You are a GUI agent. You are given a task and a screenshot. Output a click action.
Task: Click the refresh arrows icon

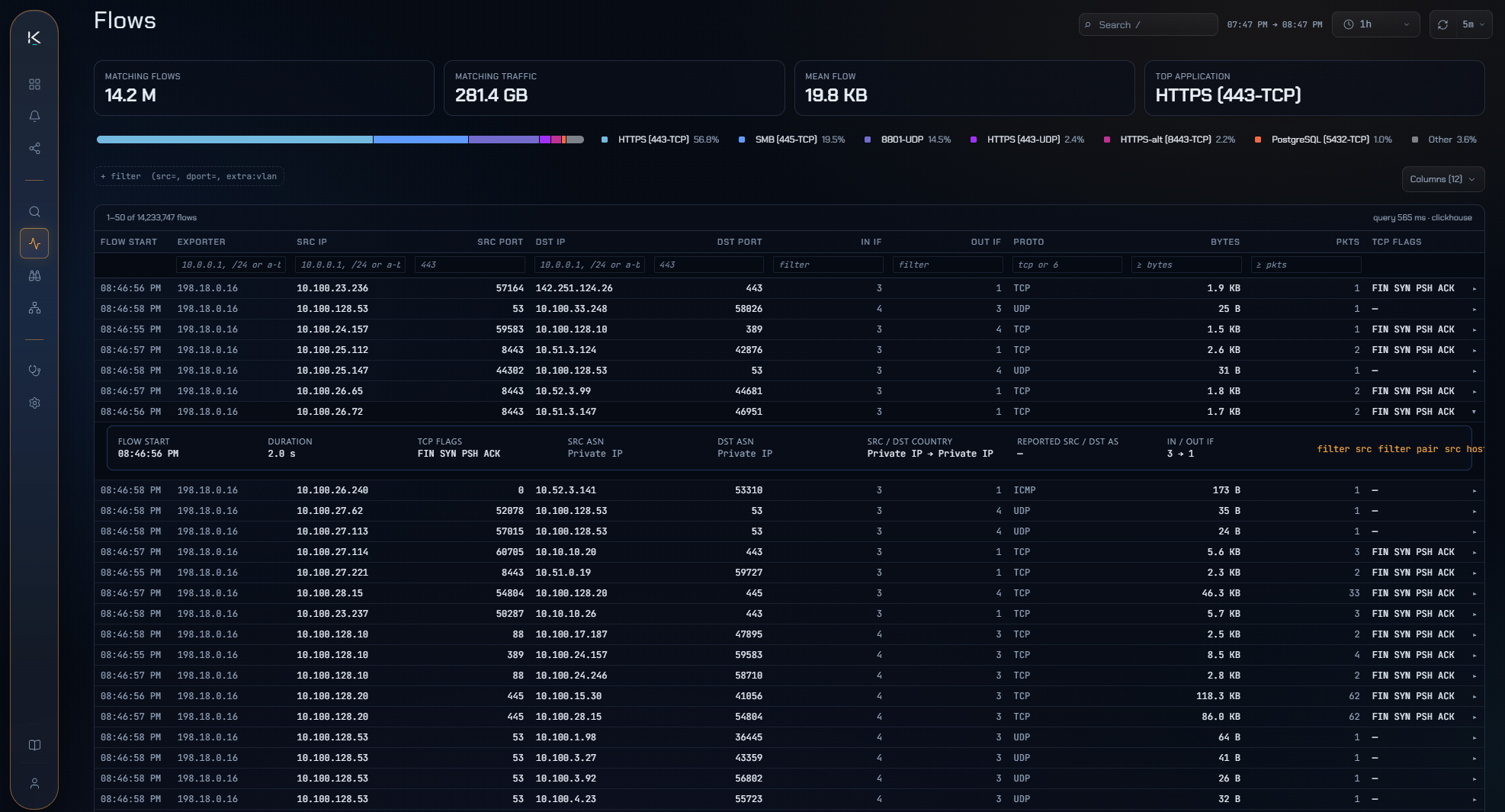pos(1442,24)
